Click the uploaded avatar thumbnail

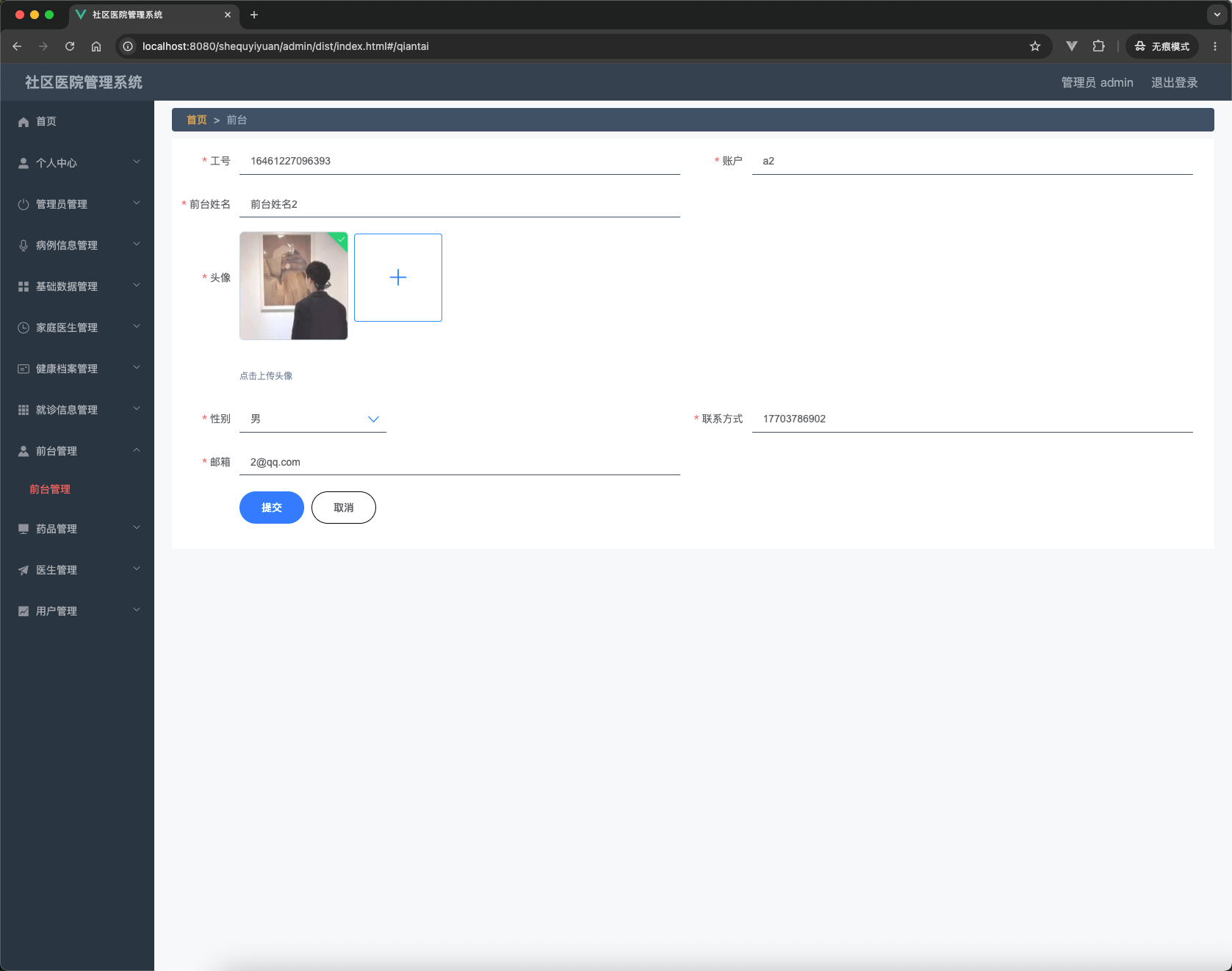pos(294,286)
